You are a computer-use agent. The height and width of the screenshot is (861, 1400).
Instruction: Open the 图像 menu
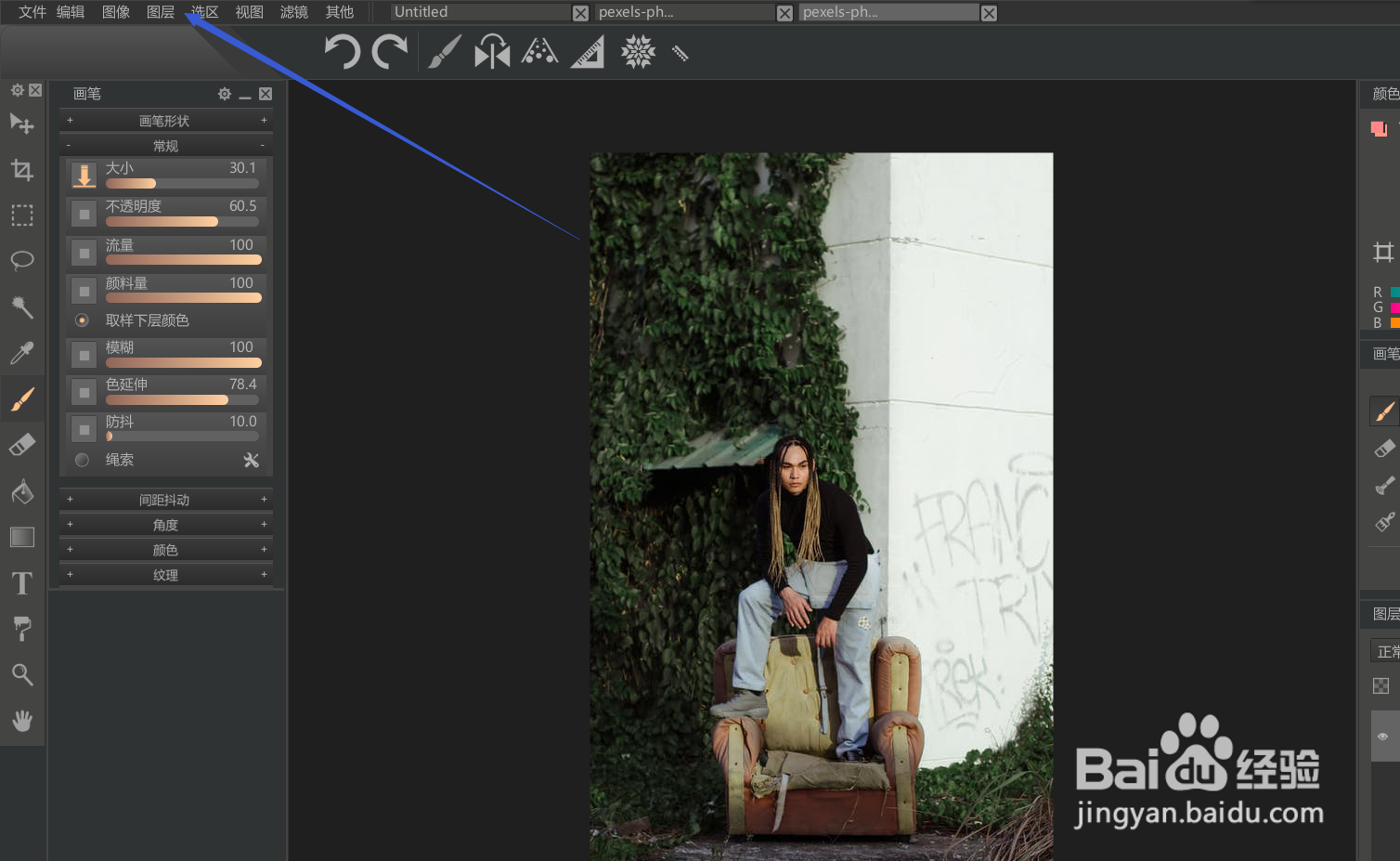(116, 12)
